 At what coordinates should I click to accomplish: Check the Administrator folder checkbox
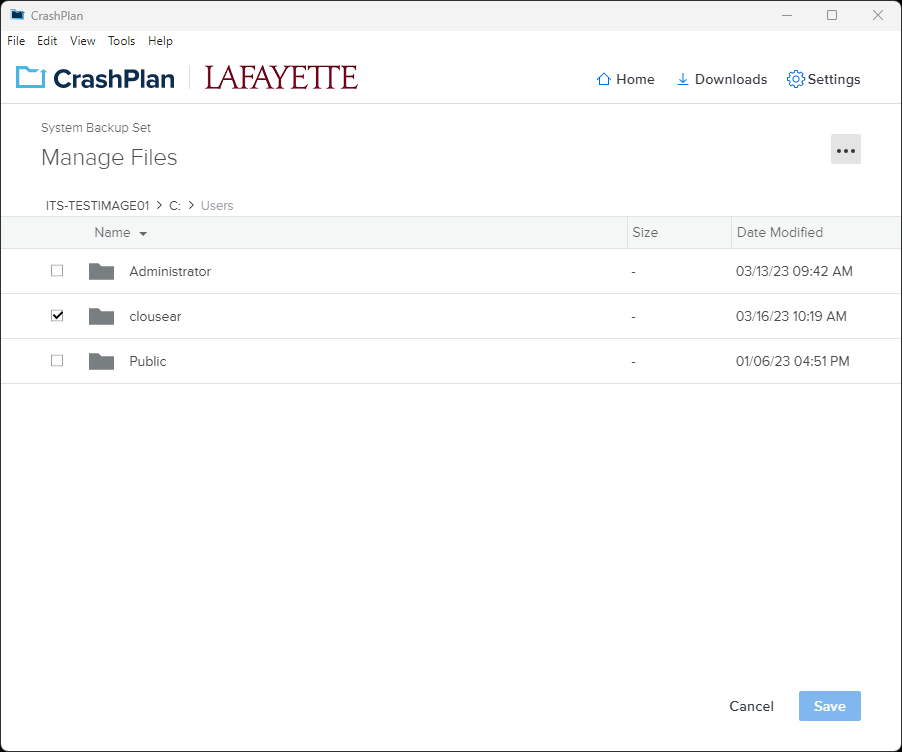[57, 270]
